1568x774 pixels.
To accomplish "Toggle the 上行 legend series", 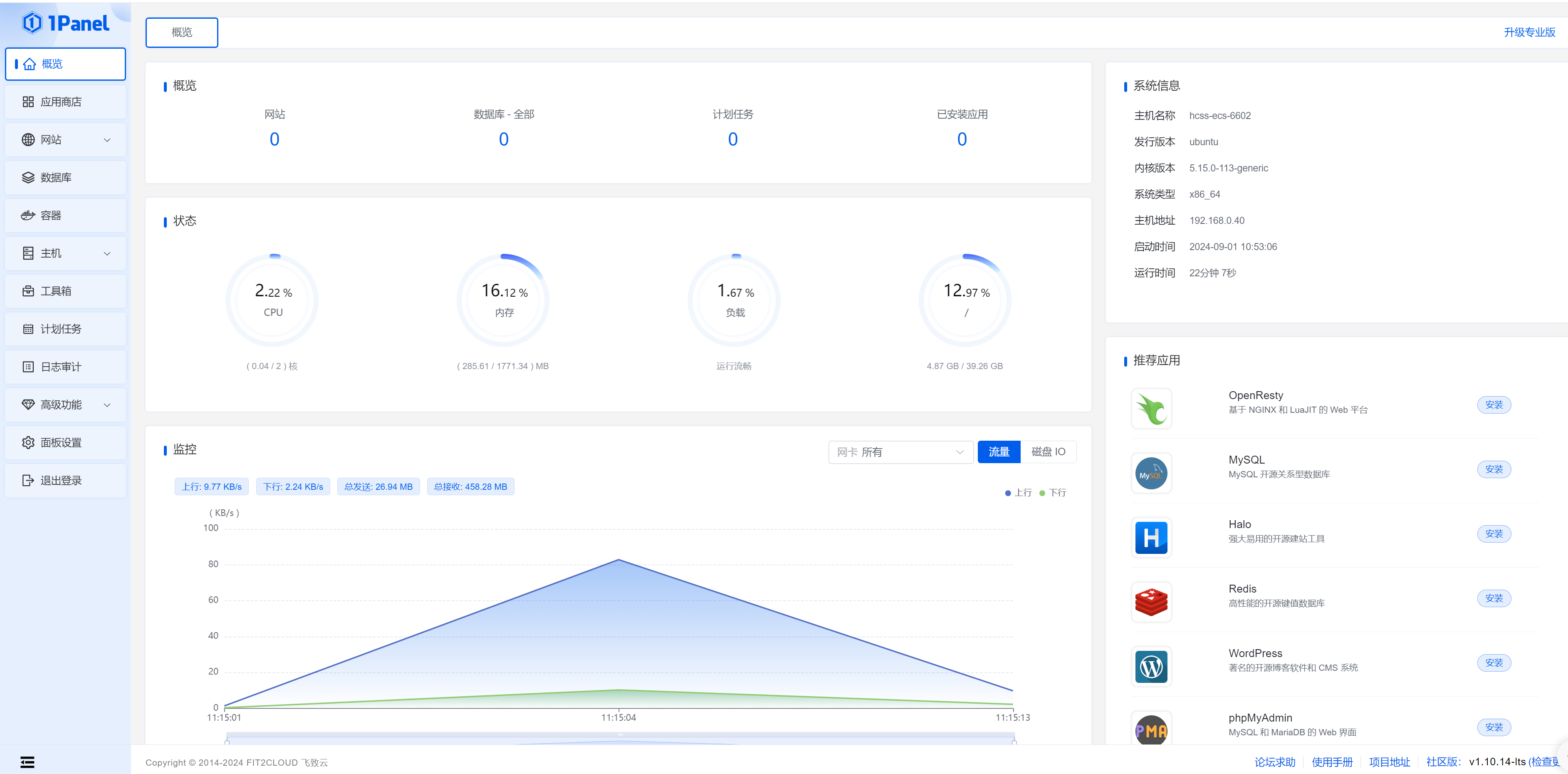I will click(x=1018, y=493).
